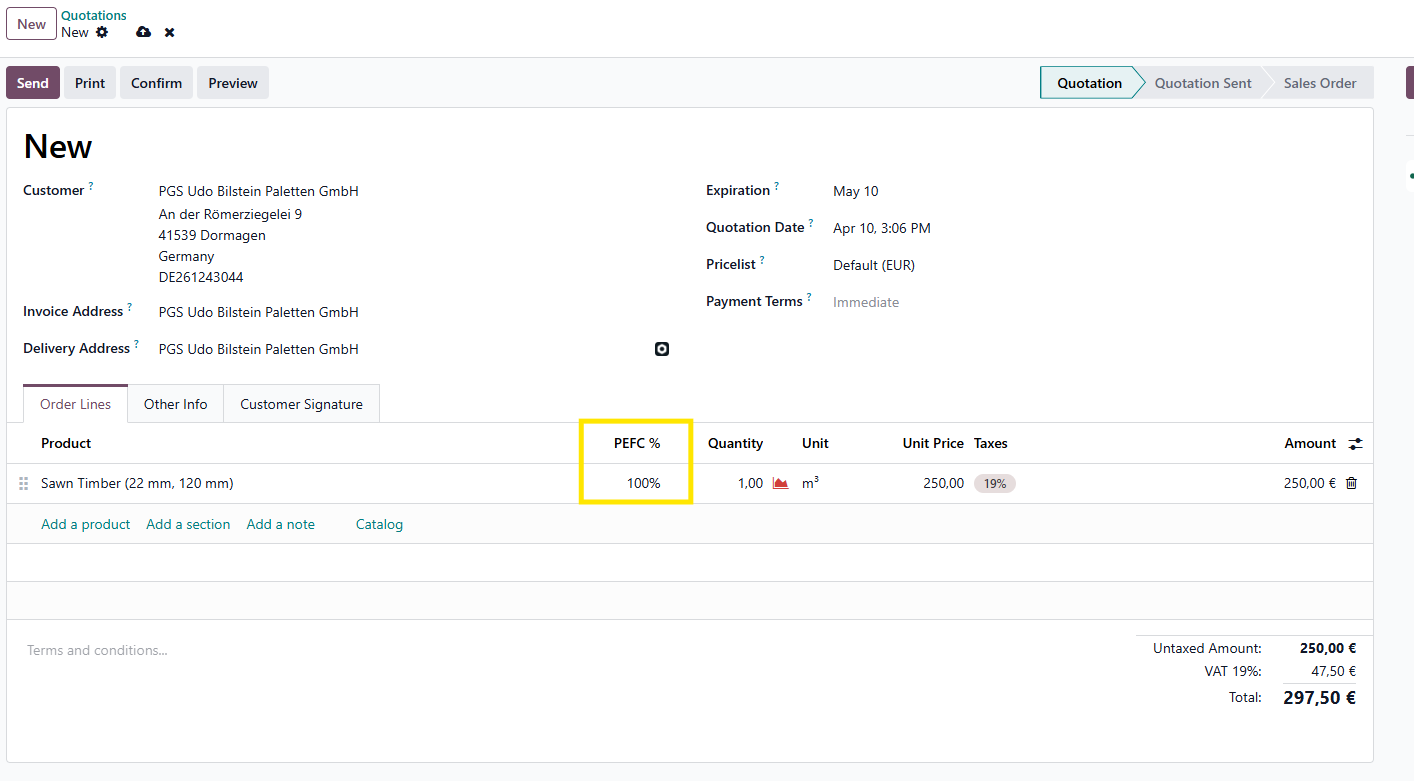The image size is (1414, 781).
Task: Switch to the Other Info tab
Action: (x=175, y=404)
